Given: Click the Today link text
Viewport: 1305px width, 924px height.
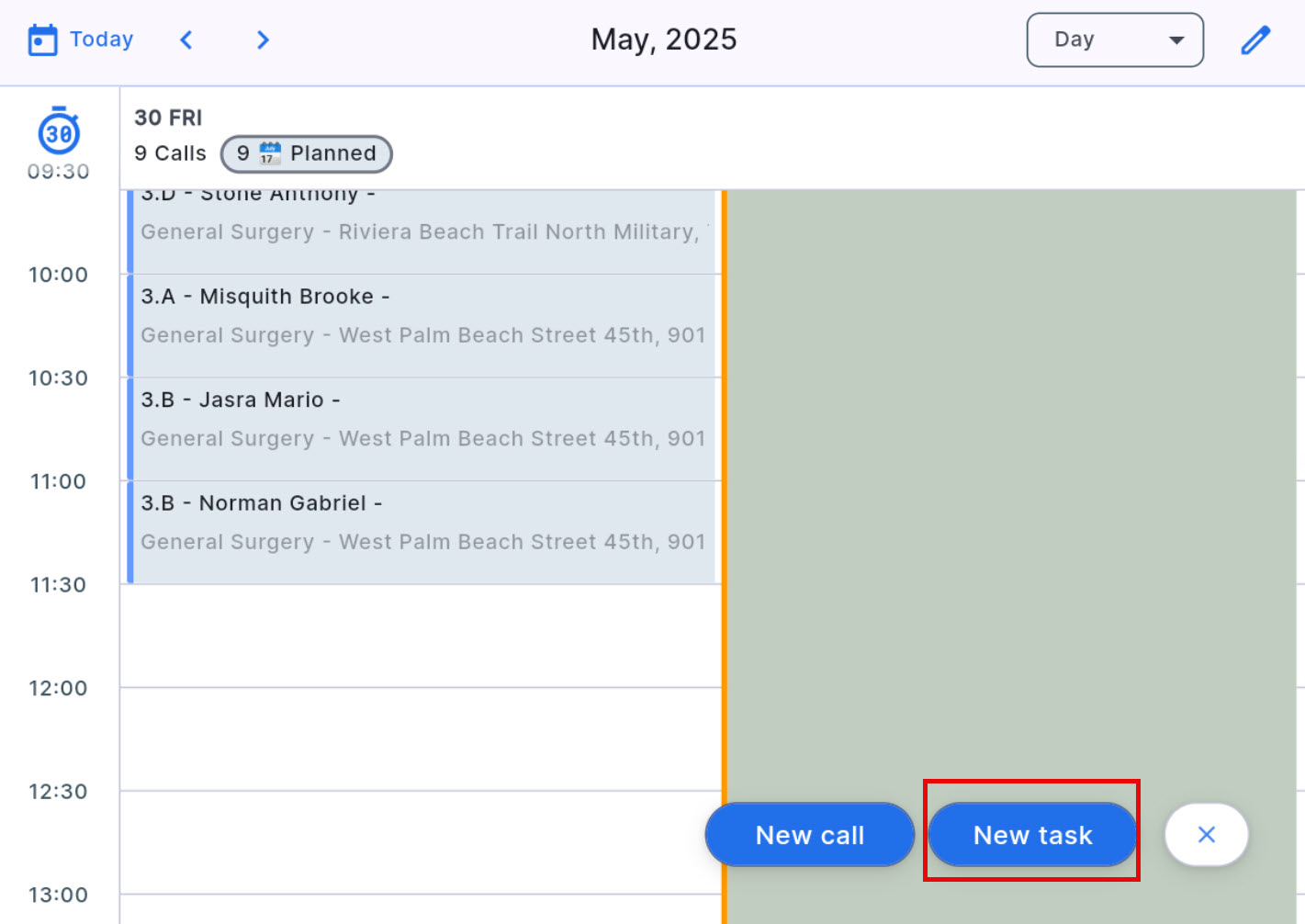Looking at the screenshot, I should [x=102, y=39].
